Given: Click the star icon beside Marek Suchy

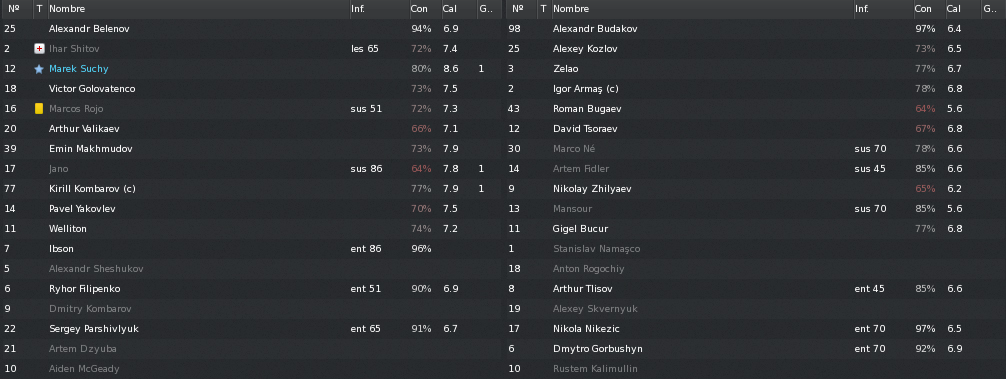Looking at the screenshot, I should (x=39, y=69).
